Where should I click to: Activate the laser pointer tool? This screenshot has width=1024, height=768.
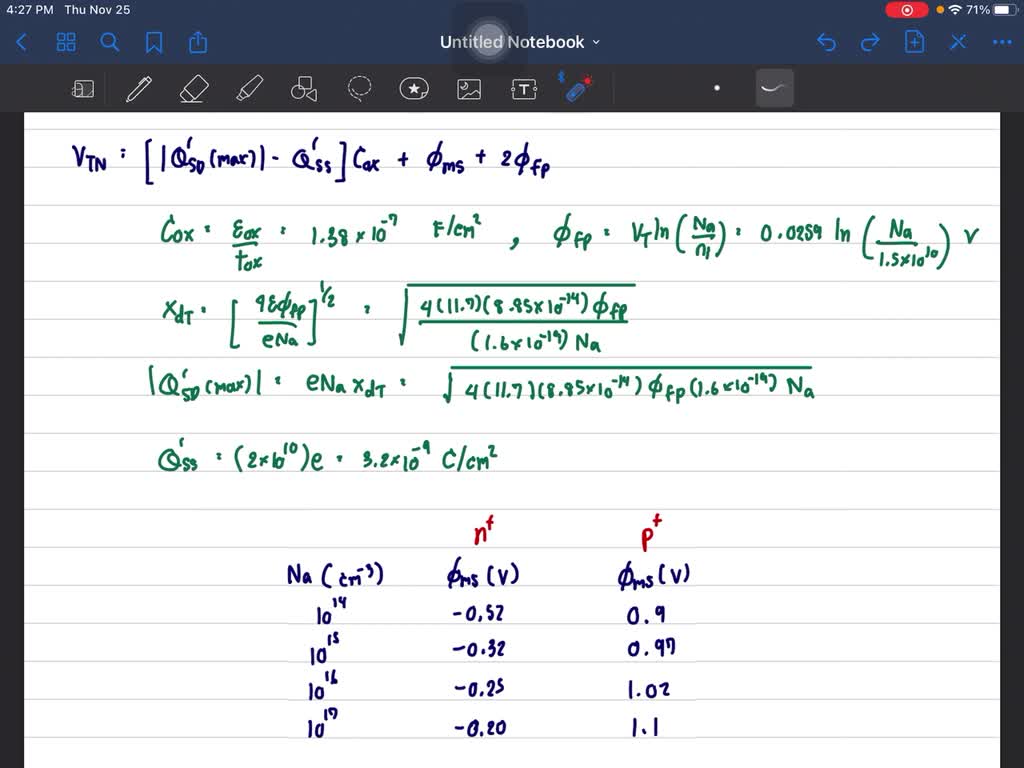tap(576, 88)
